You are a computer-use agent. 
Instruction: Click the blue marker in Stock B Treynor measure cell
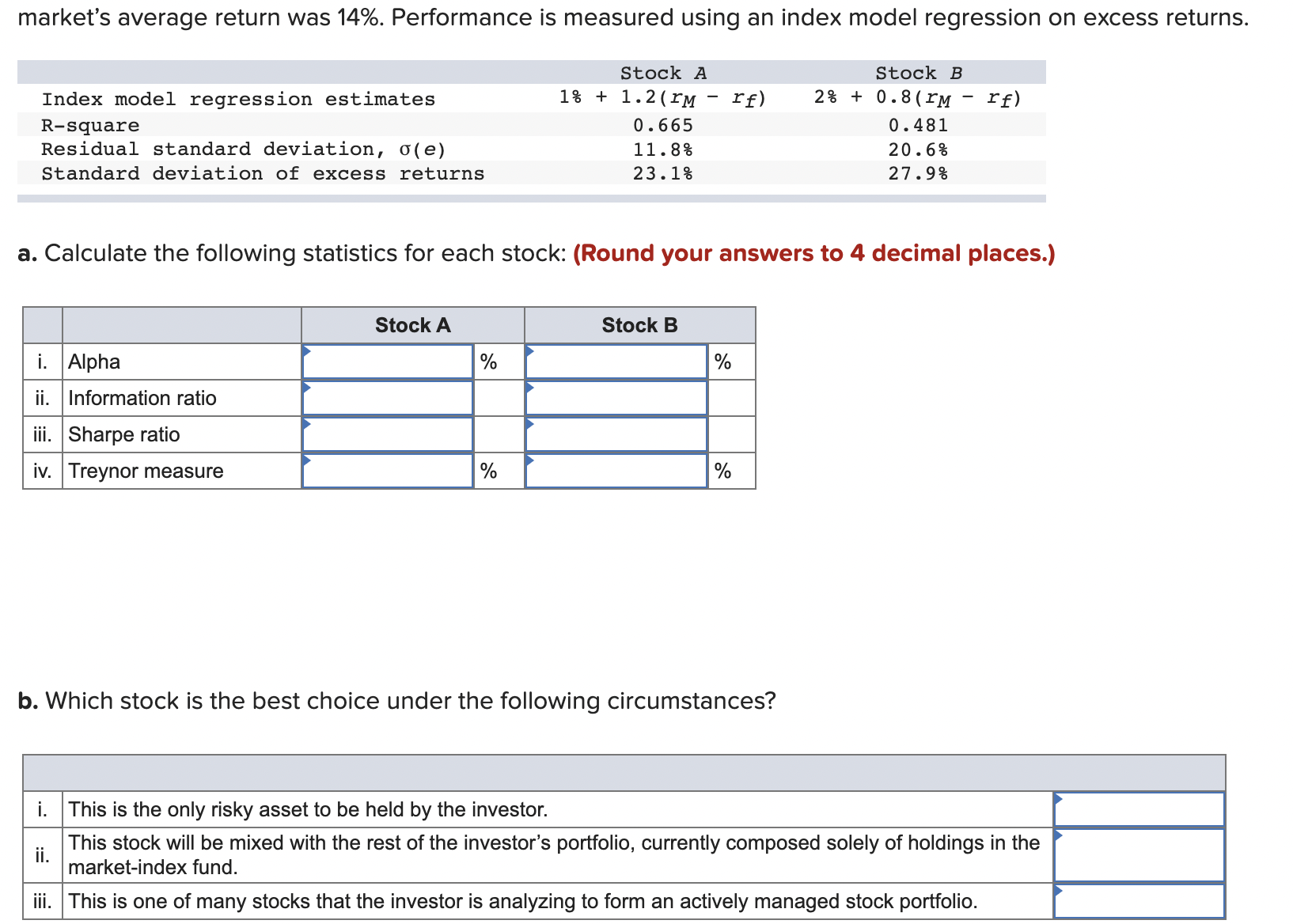point(532,461)
